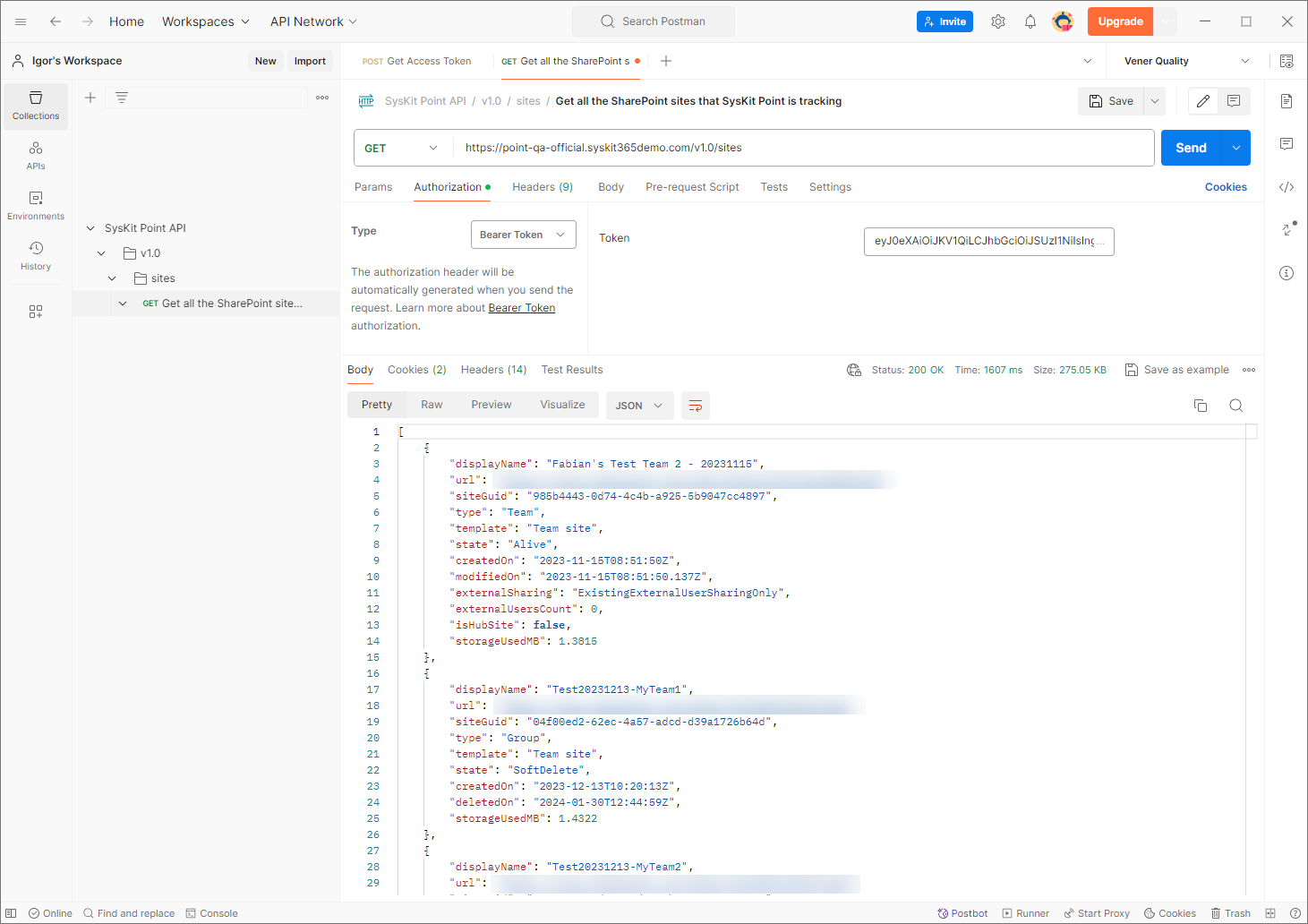Open the Environments sidebar panel
Screen dimensions: 1308x924
36,205
